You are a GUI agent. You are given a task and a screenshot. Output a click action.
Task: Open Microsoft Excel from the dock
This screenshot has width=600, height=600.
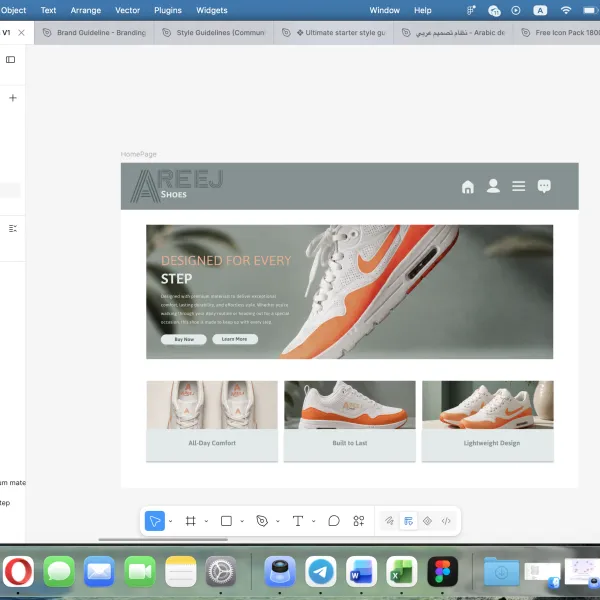click(x=401, y=572)
